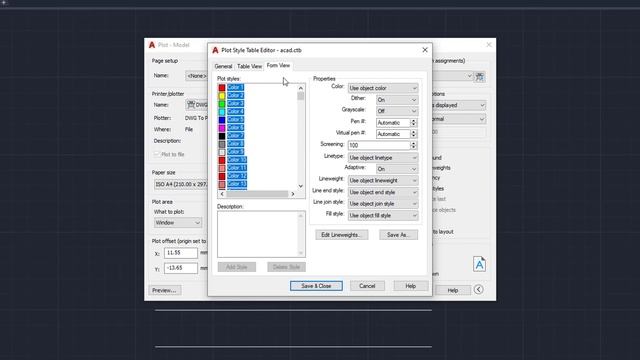Select Color 11 plot style
Image resolution: width=640 pixels, height=360 pixels.
[x=237, y=168]
